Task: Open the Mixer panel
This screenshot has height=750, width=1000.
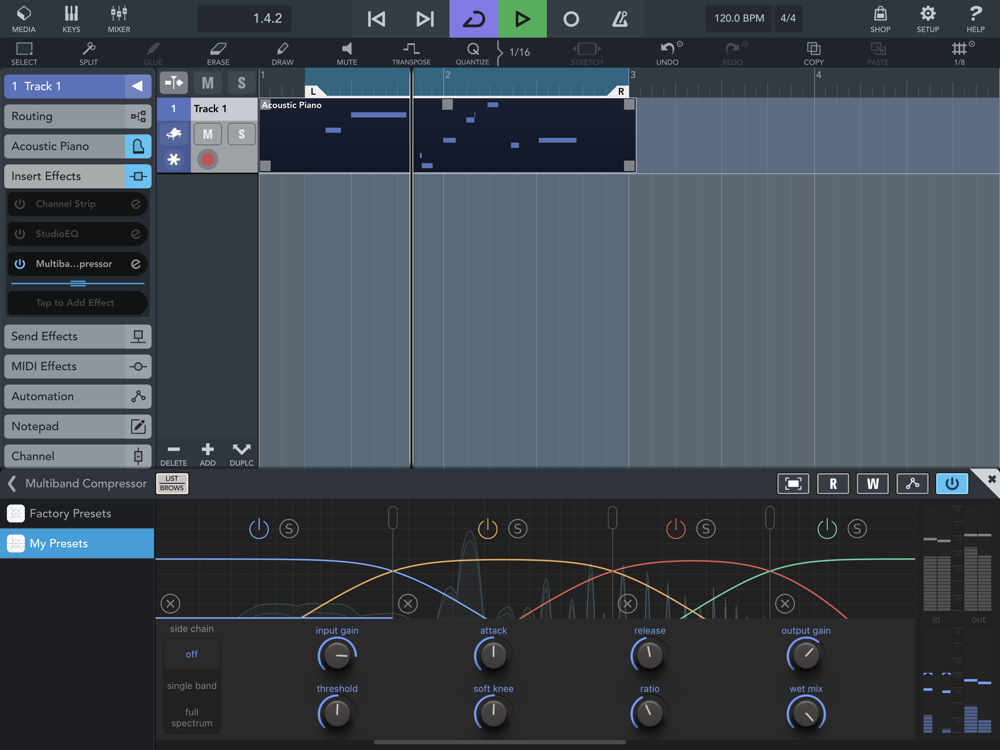Action: pos(119,18)
